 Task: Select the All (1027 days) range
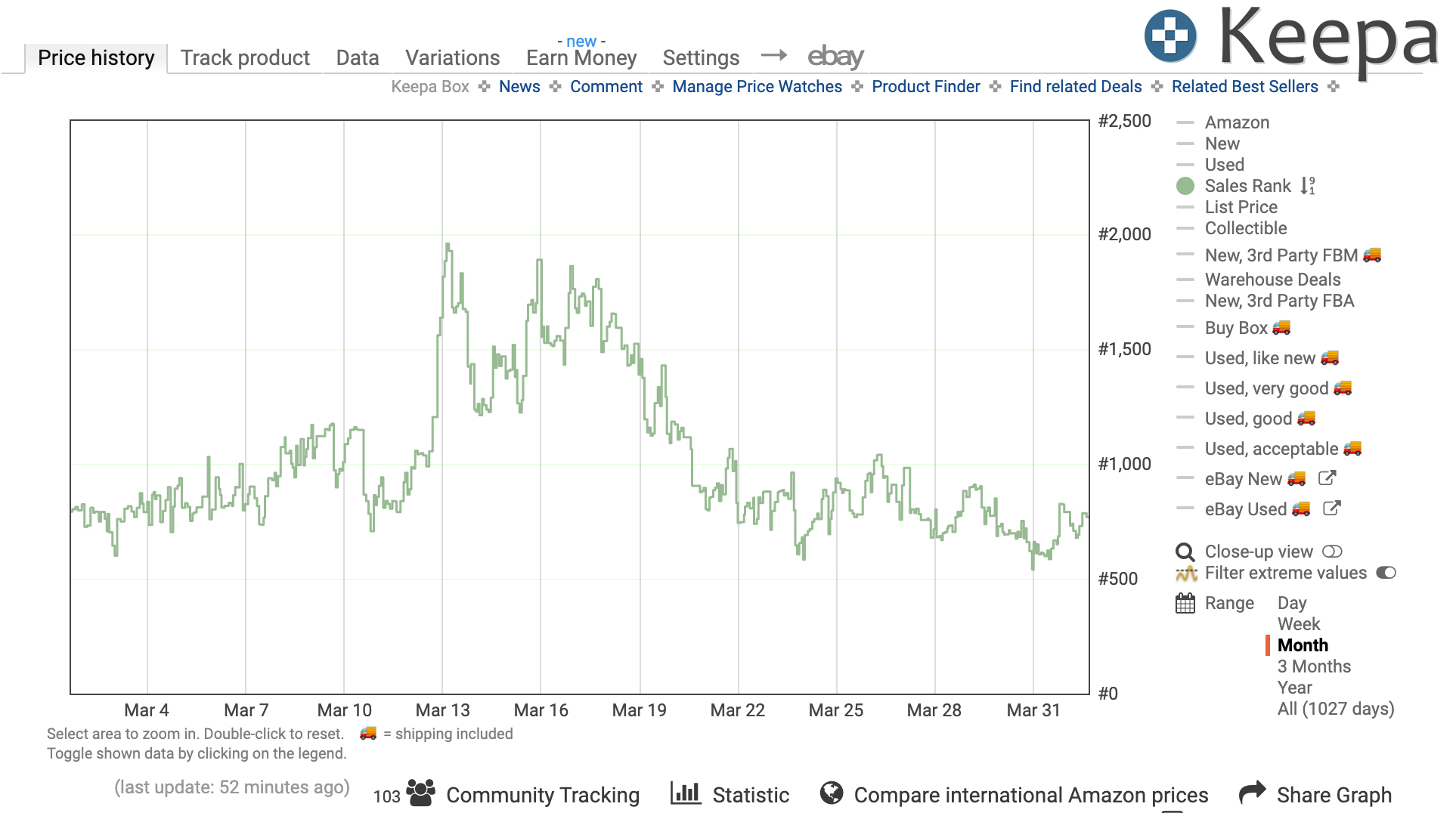pos(1336,709)
